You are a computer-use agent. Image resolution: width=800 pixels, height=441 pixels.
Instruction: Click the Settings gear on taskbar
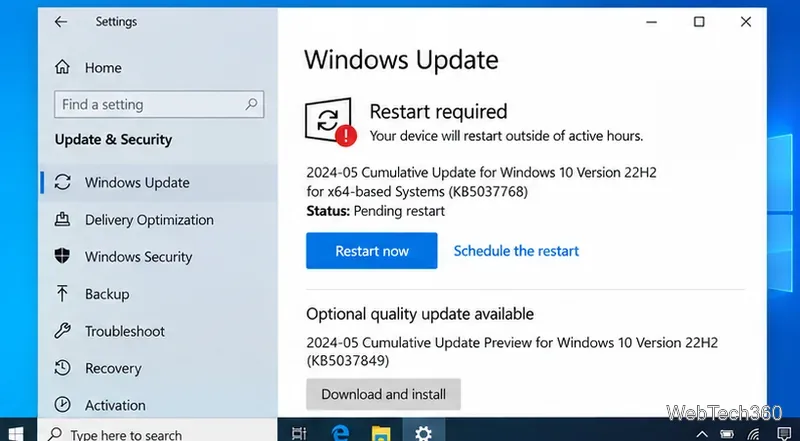[x=423, y=434]
